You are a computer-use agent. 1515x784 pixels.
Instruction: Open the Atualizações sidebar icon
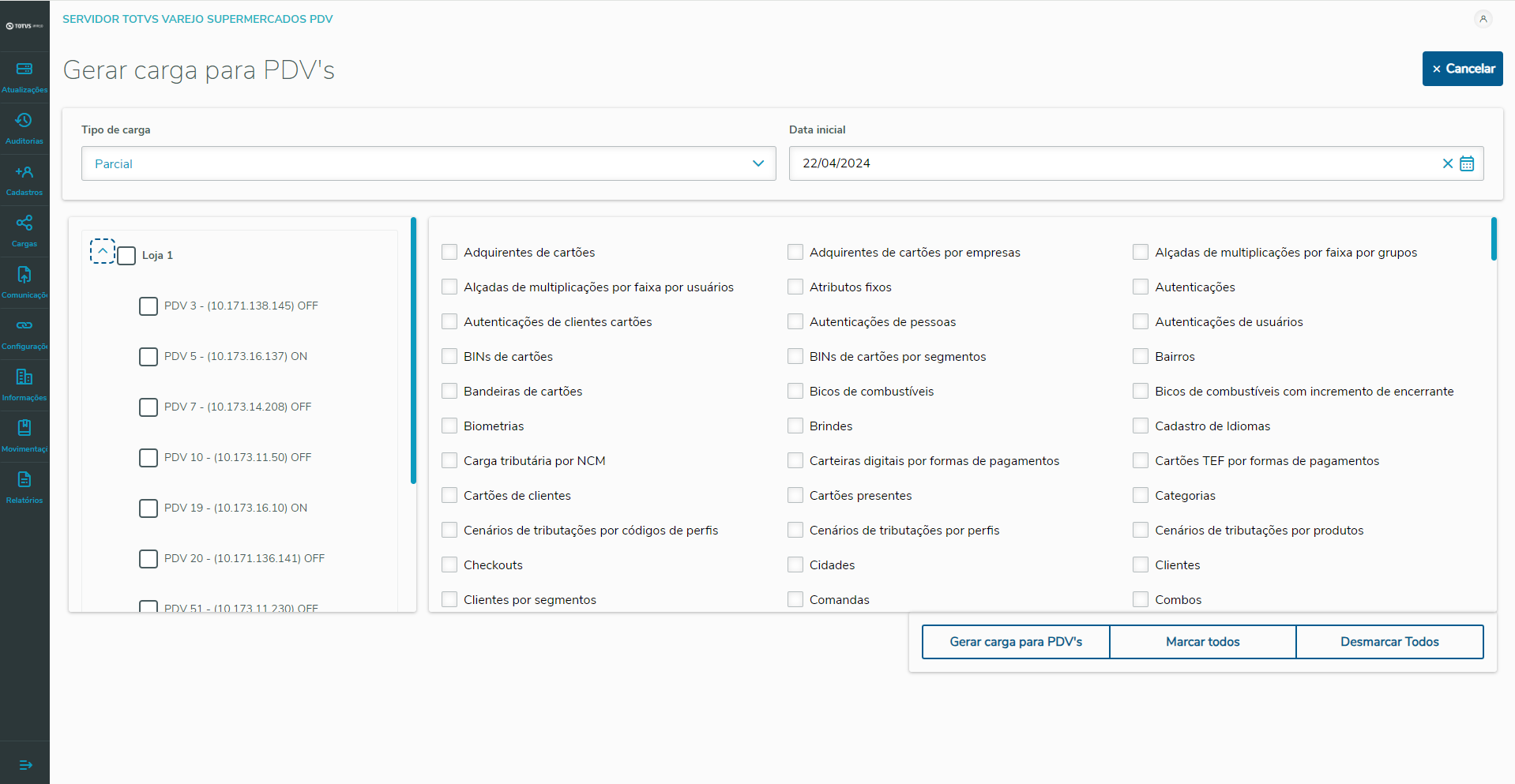click(24, 69)
